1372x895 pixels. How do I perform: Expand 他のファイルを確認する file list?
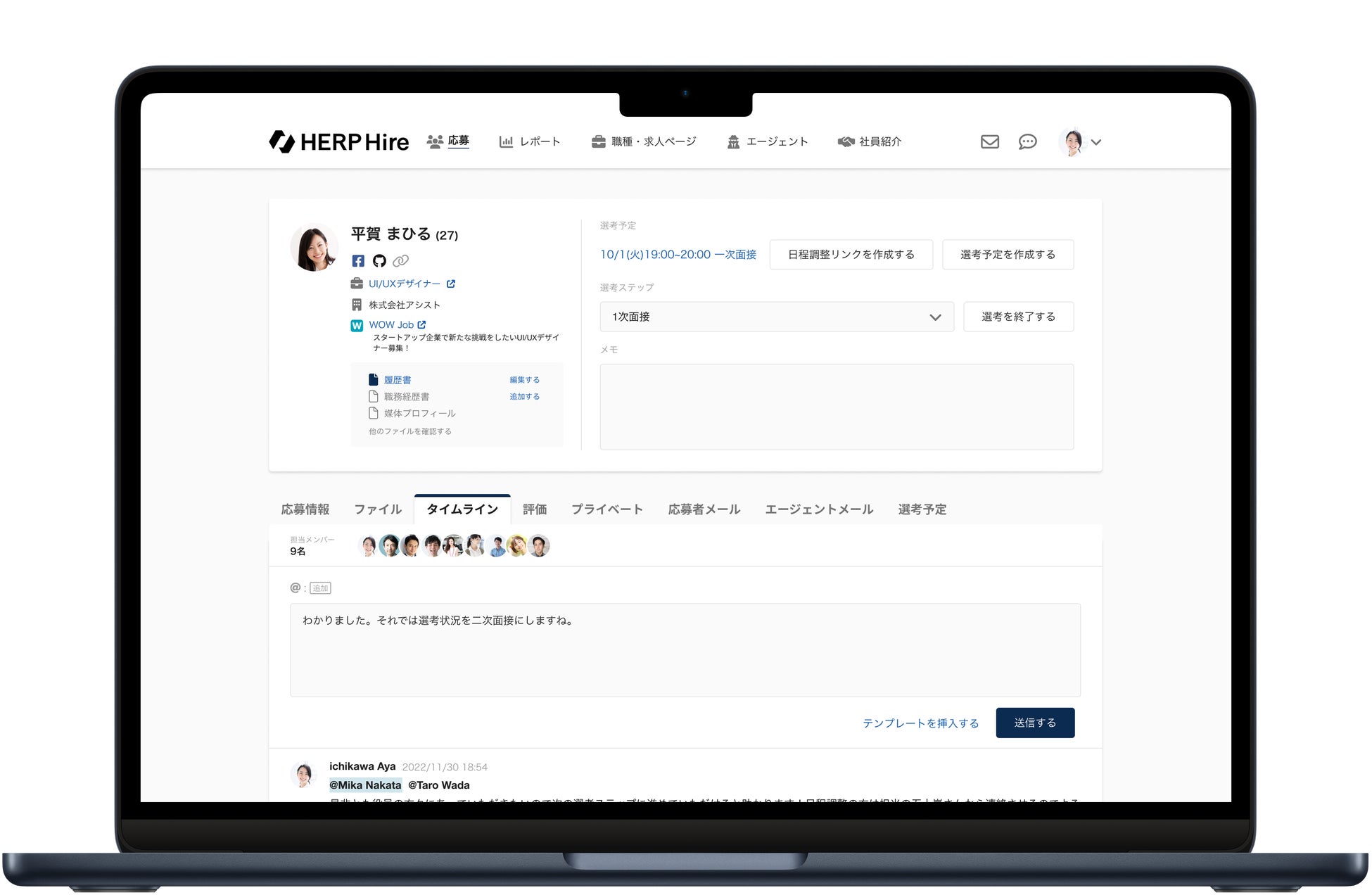click(x=410, y=431)
